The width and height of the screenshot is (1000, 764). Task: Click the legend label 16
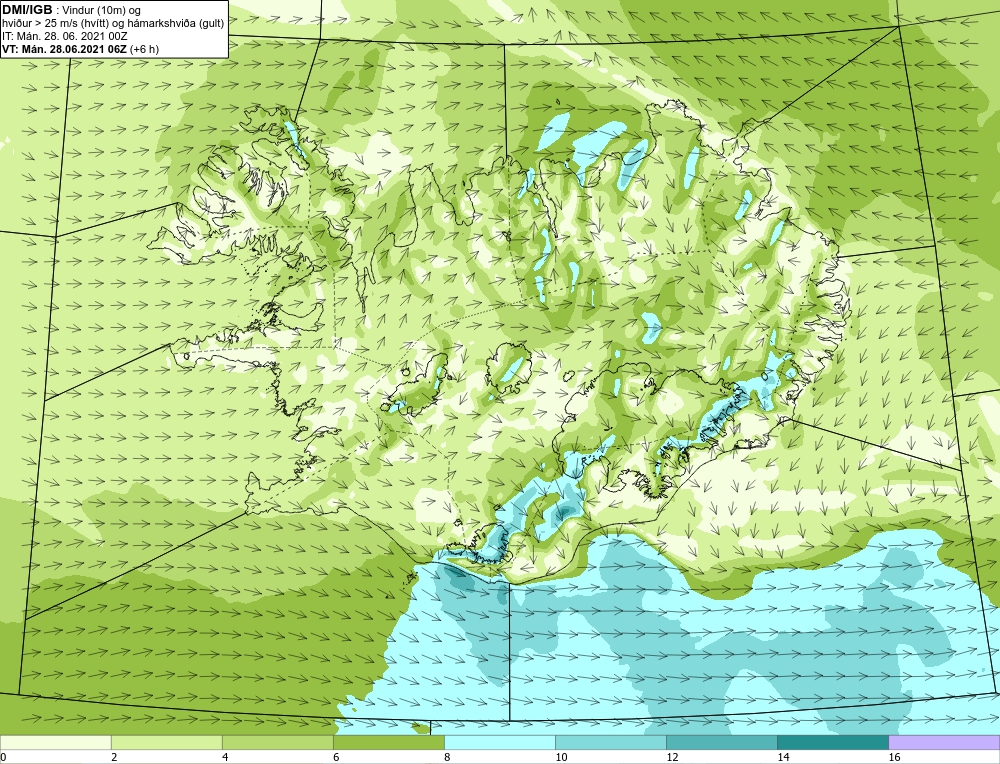[894, 757]
